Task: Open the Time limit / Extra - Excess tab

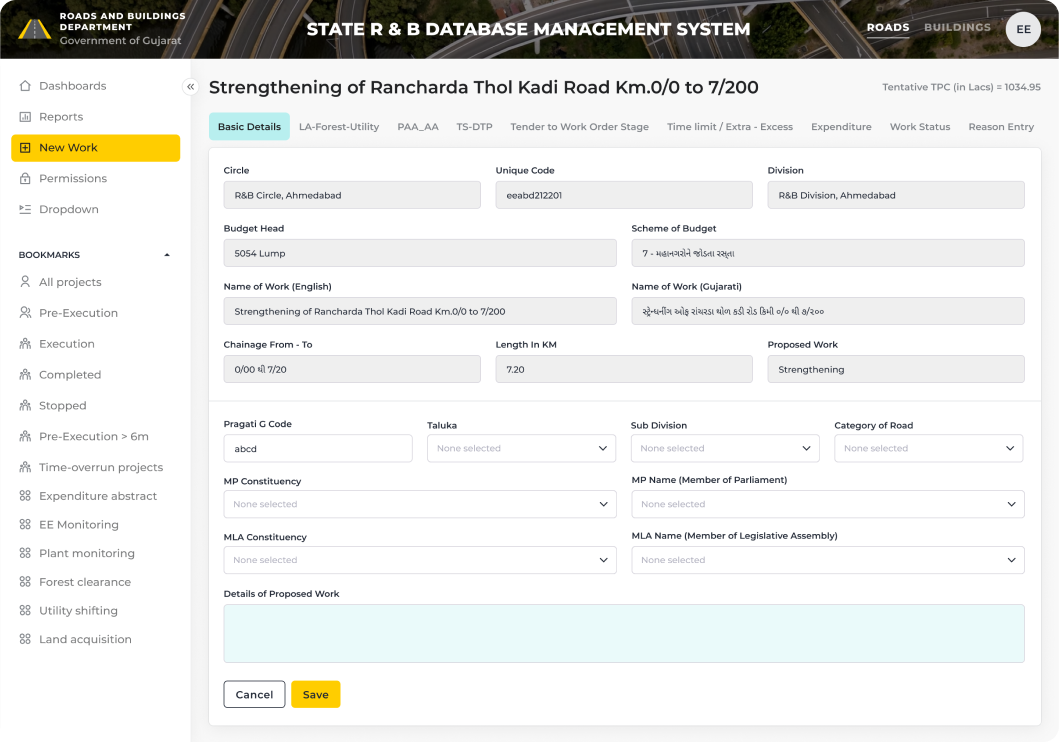Action: click(x=730, y=126)
